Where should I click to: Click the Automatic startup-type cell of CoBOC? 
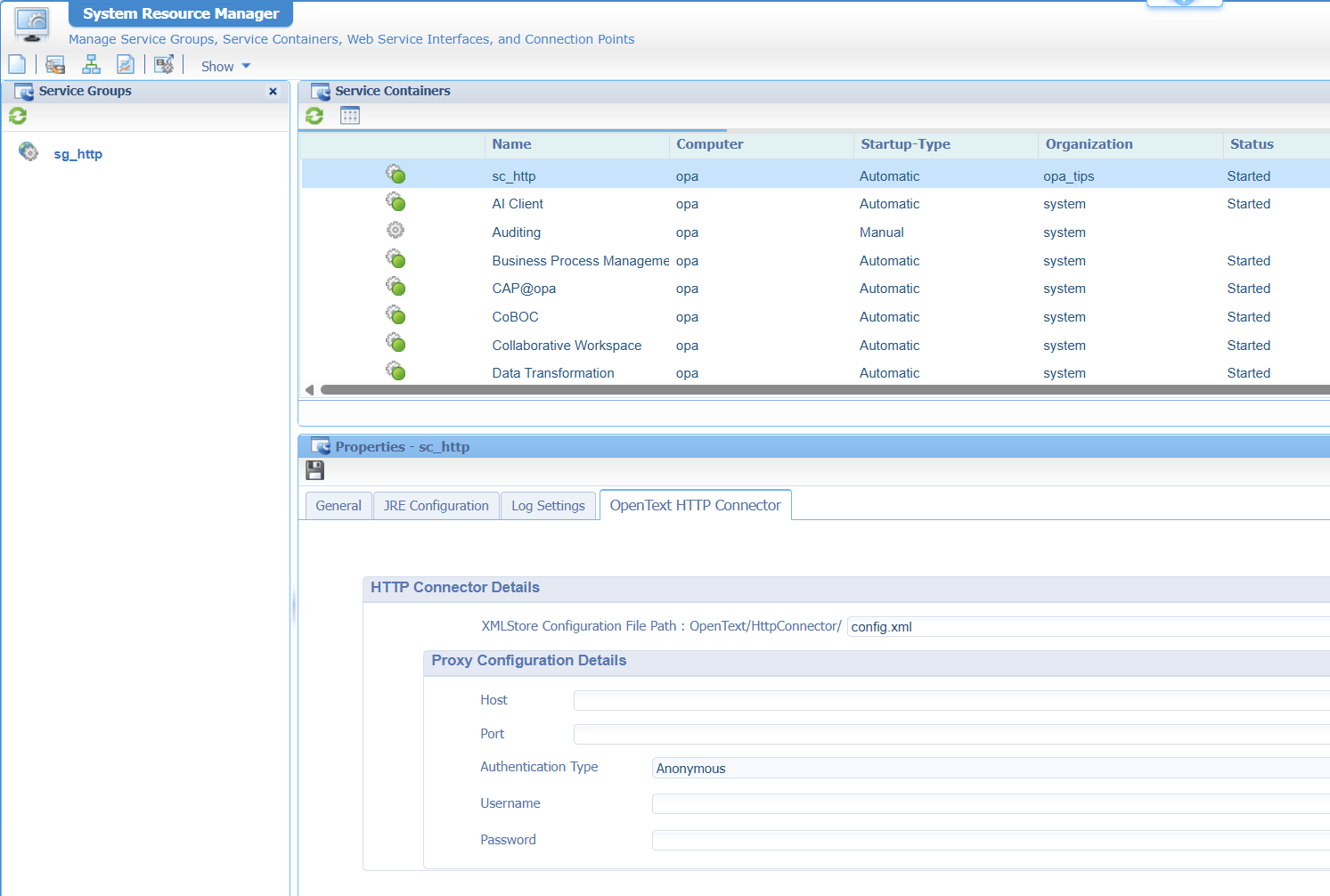pos(890,317)
